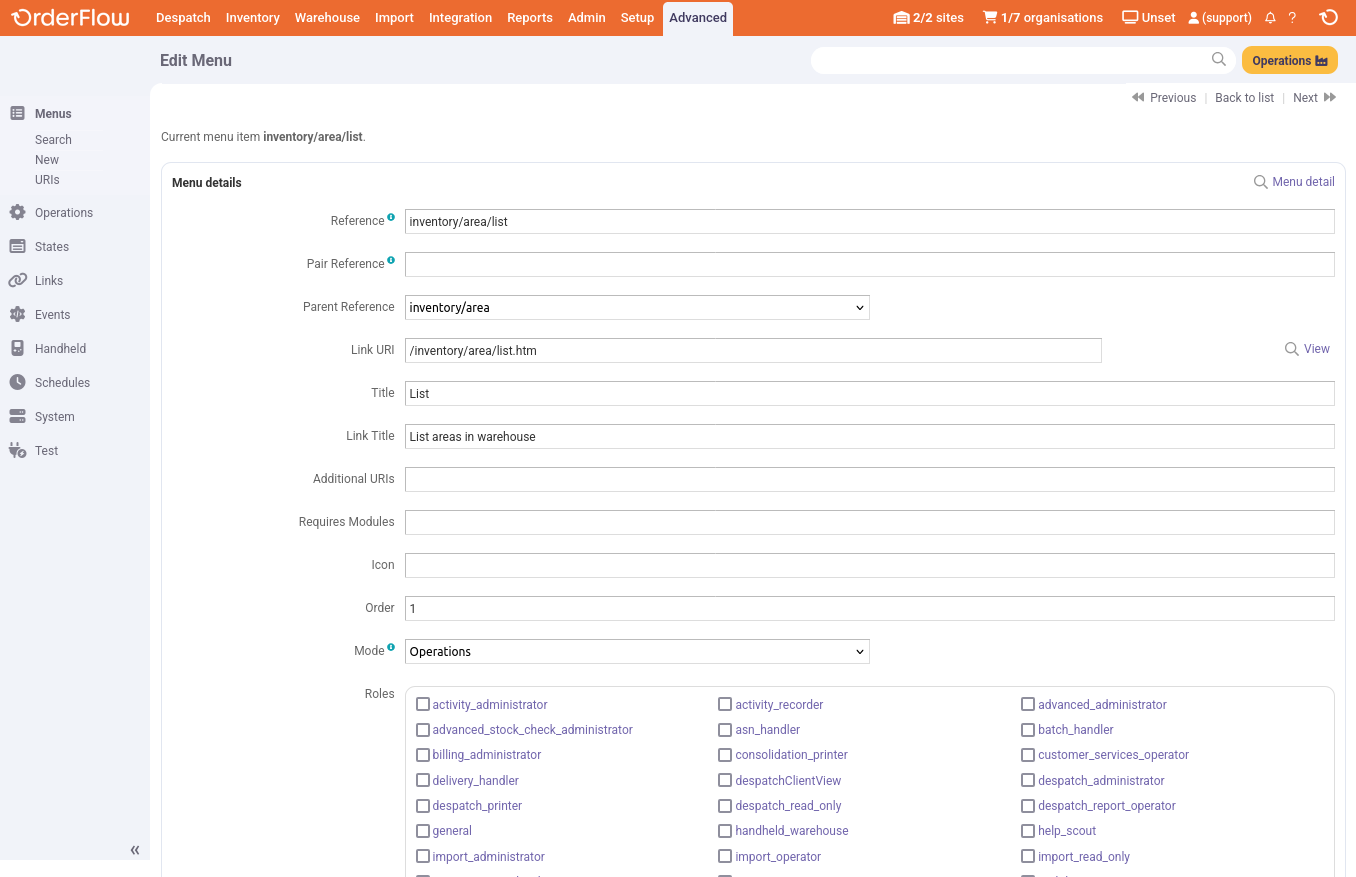The width and height of the screenshot is (1356, 877).
Task: Open the 1/7 organisations selector
Action: point(1042,18)
